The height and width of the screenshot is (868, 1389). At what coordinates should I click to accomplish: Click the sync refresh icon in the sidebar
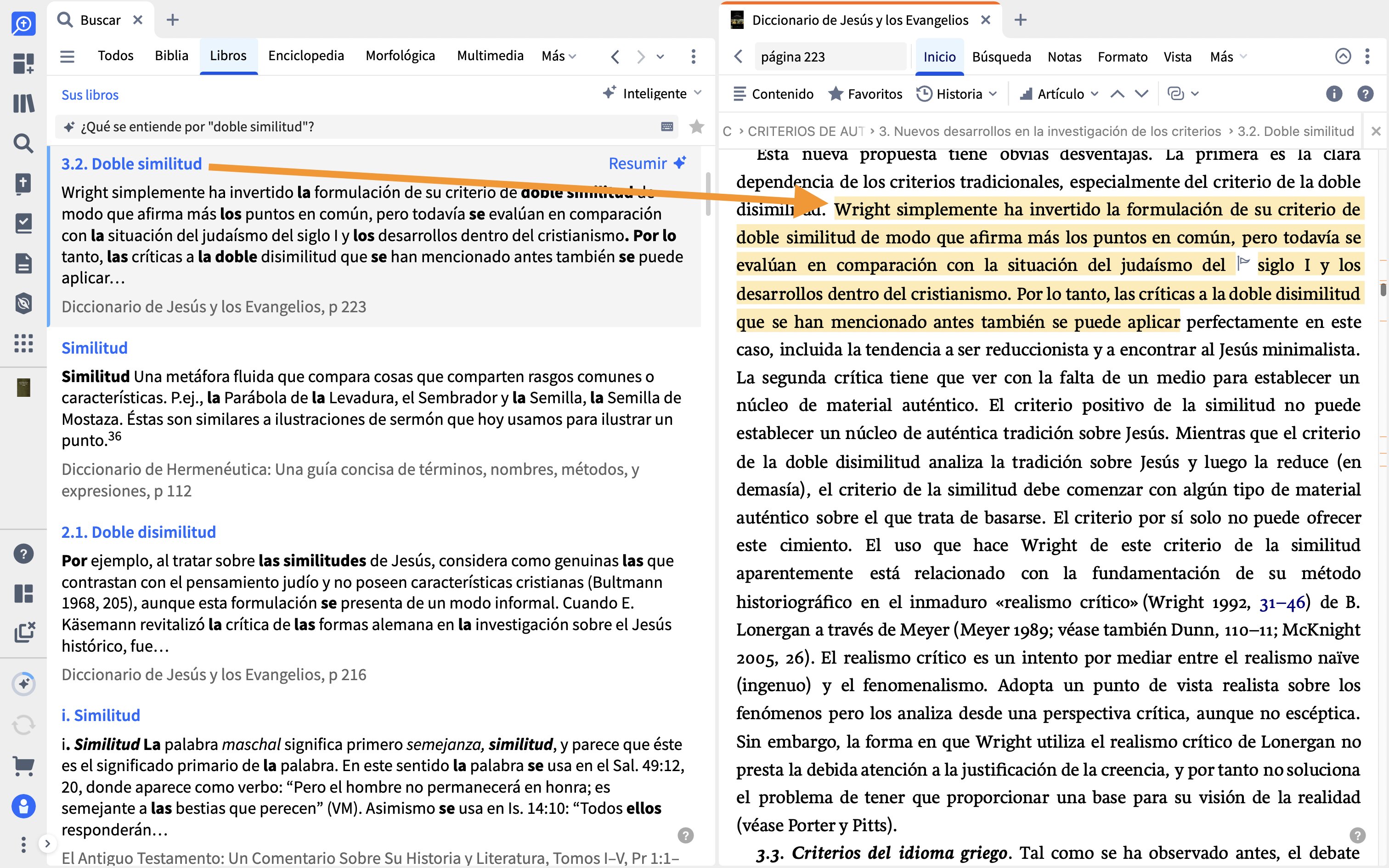23,725
